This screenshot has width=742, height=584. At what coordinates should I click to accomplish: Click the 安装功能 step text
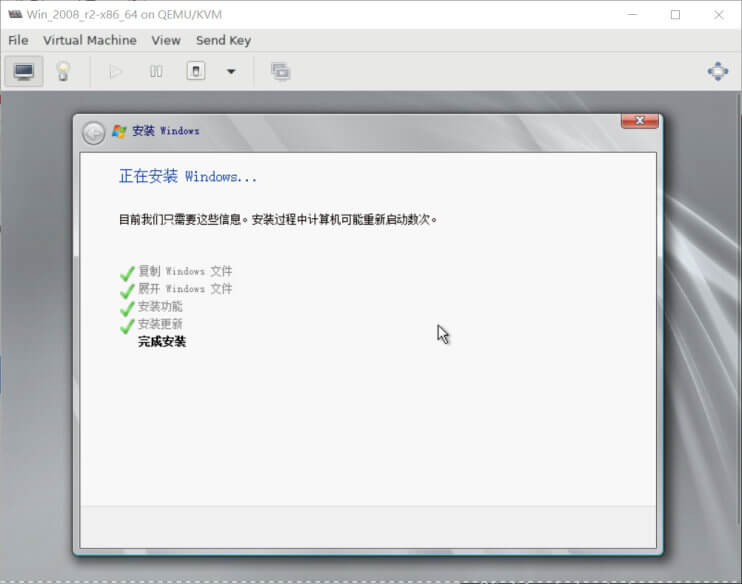click(160, 306)
